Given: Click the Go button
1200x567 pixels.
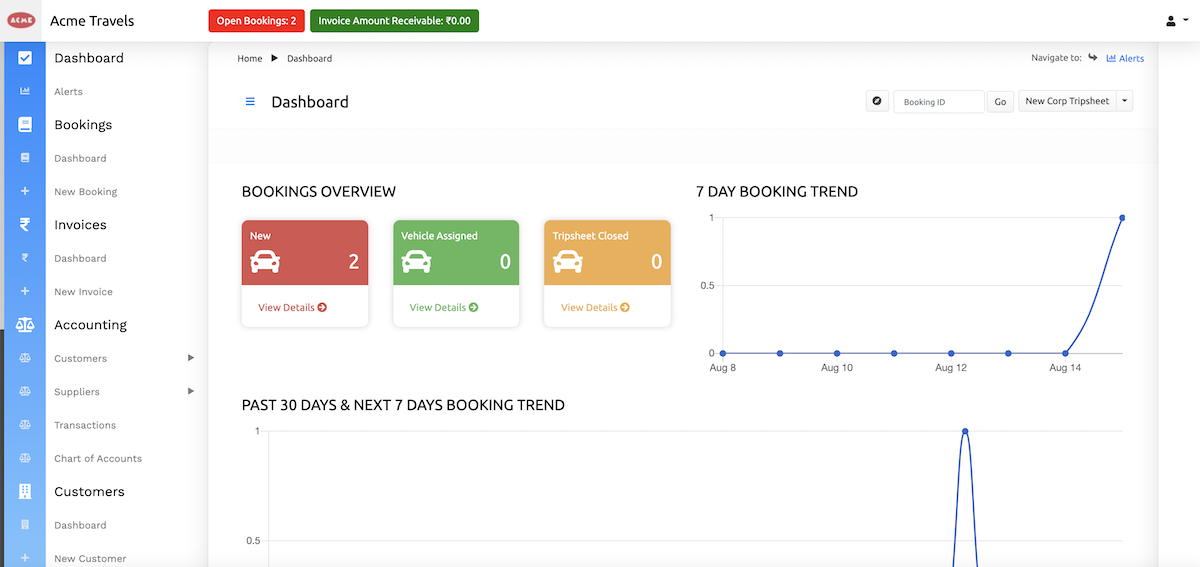Looking at the screenshot, I should click(x=1000, y=101).
